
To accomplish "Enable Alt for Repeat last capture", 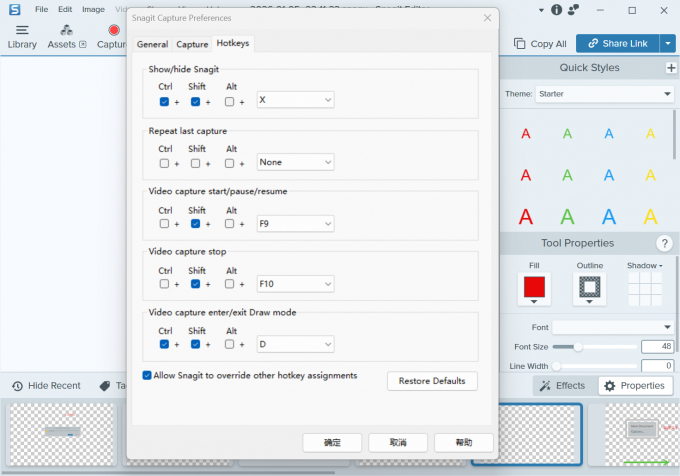I will click(x=230, y=163).
